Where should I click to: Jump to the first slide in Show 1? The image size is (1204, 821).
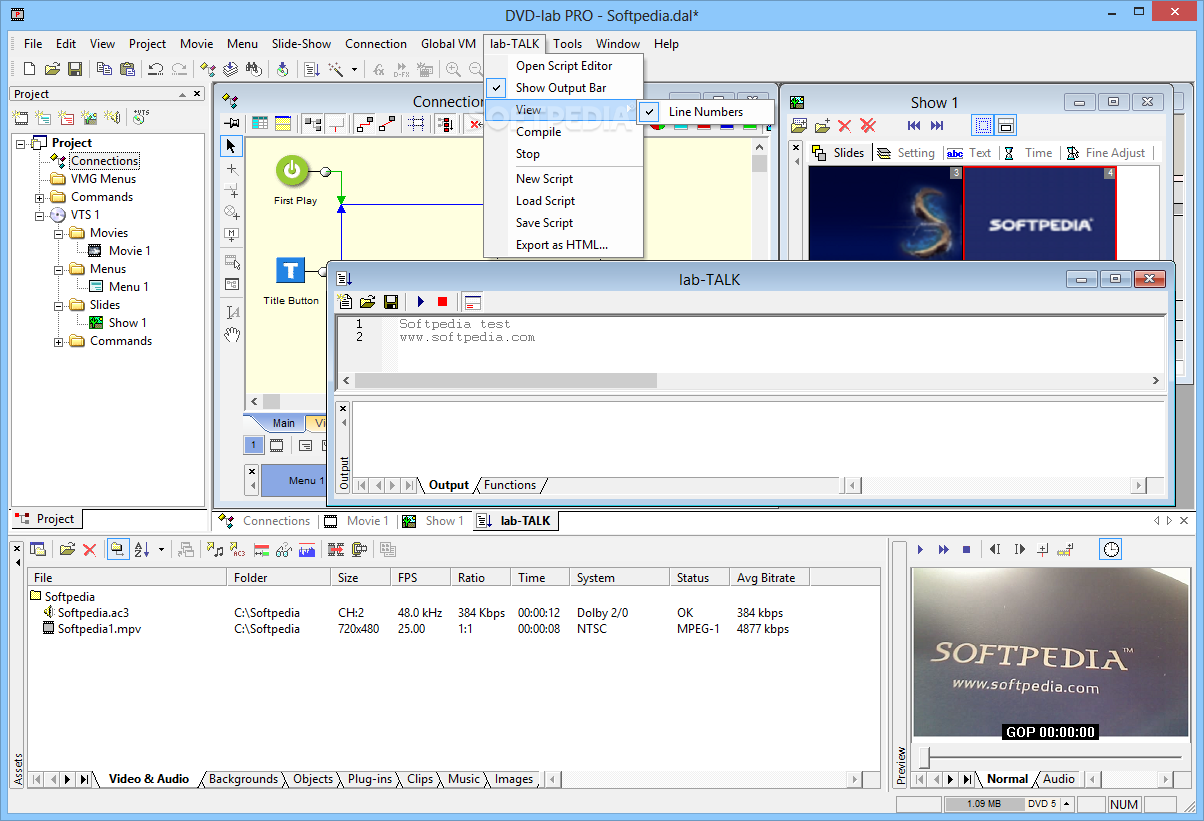tap(914, 125)
